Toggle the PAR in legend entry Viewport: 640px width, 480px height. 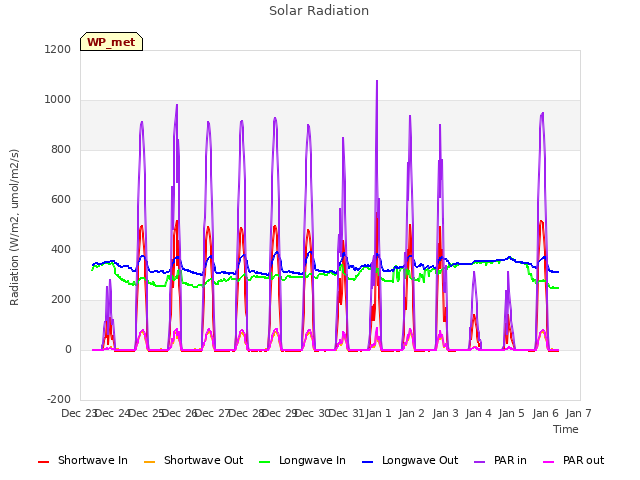click(x=500, y=460)
